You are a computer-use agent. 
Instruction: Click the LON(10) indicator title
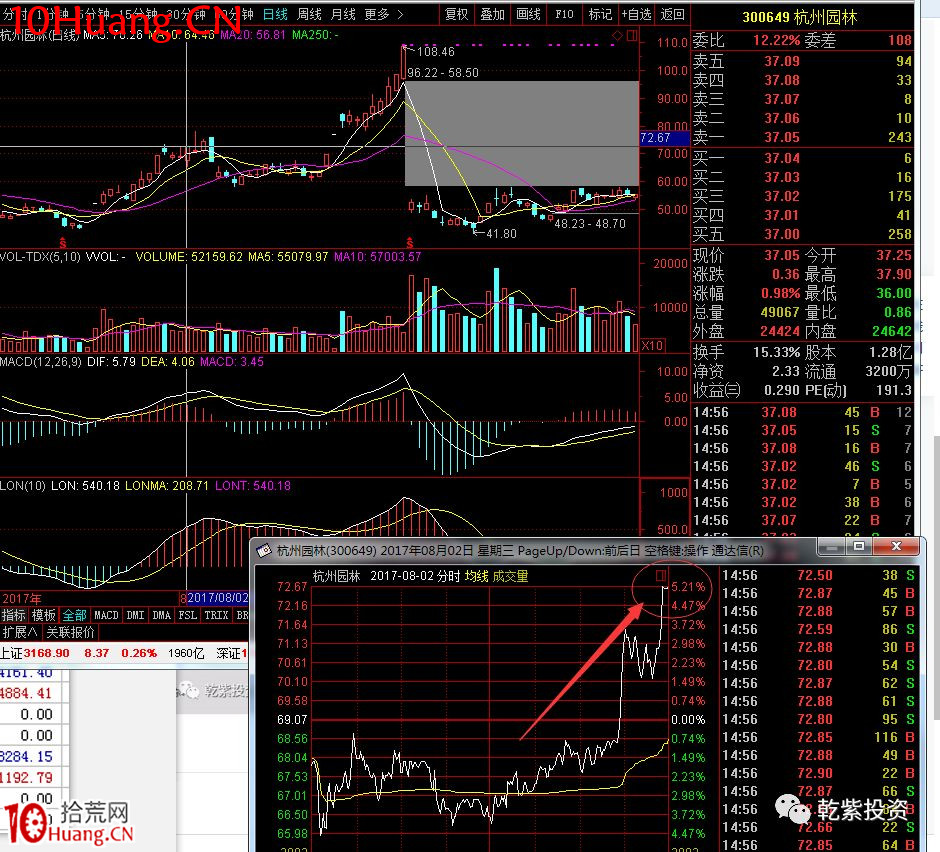(23, 486)
